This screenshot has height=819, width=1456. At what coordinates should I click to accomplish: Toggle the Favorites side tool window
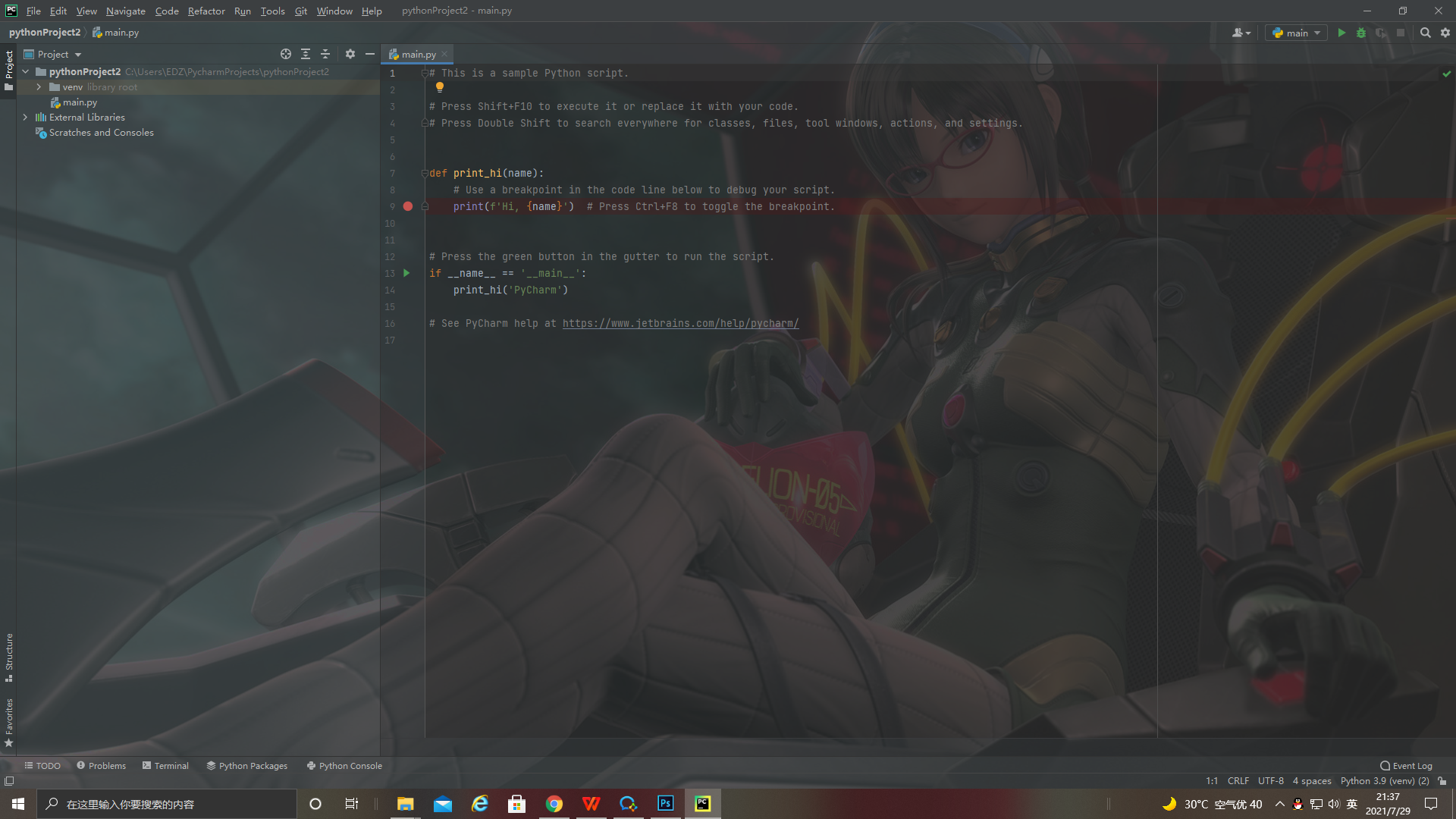pyautogui.click(x=8, y=722)
